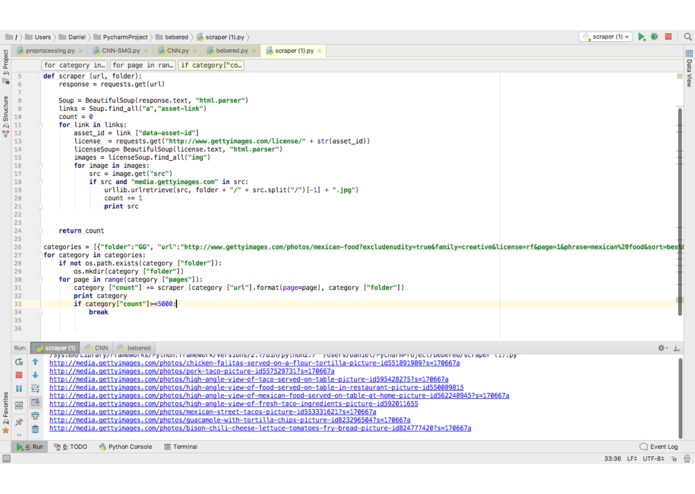
Task: Stop process via Run panel red square
Action: pos(19,375)
